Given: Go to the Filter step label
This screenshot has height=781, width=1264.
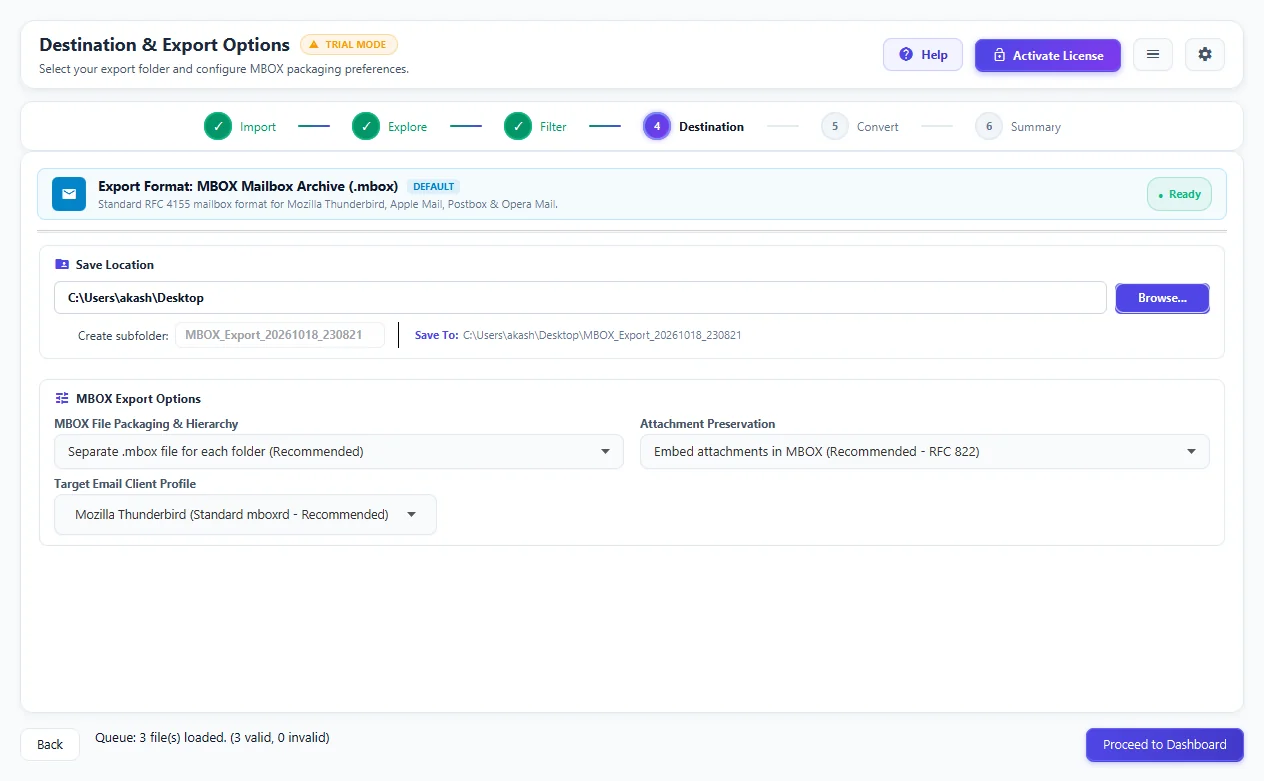Looking at the screenshot, I should [x=553, y=127].
